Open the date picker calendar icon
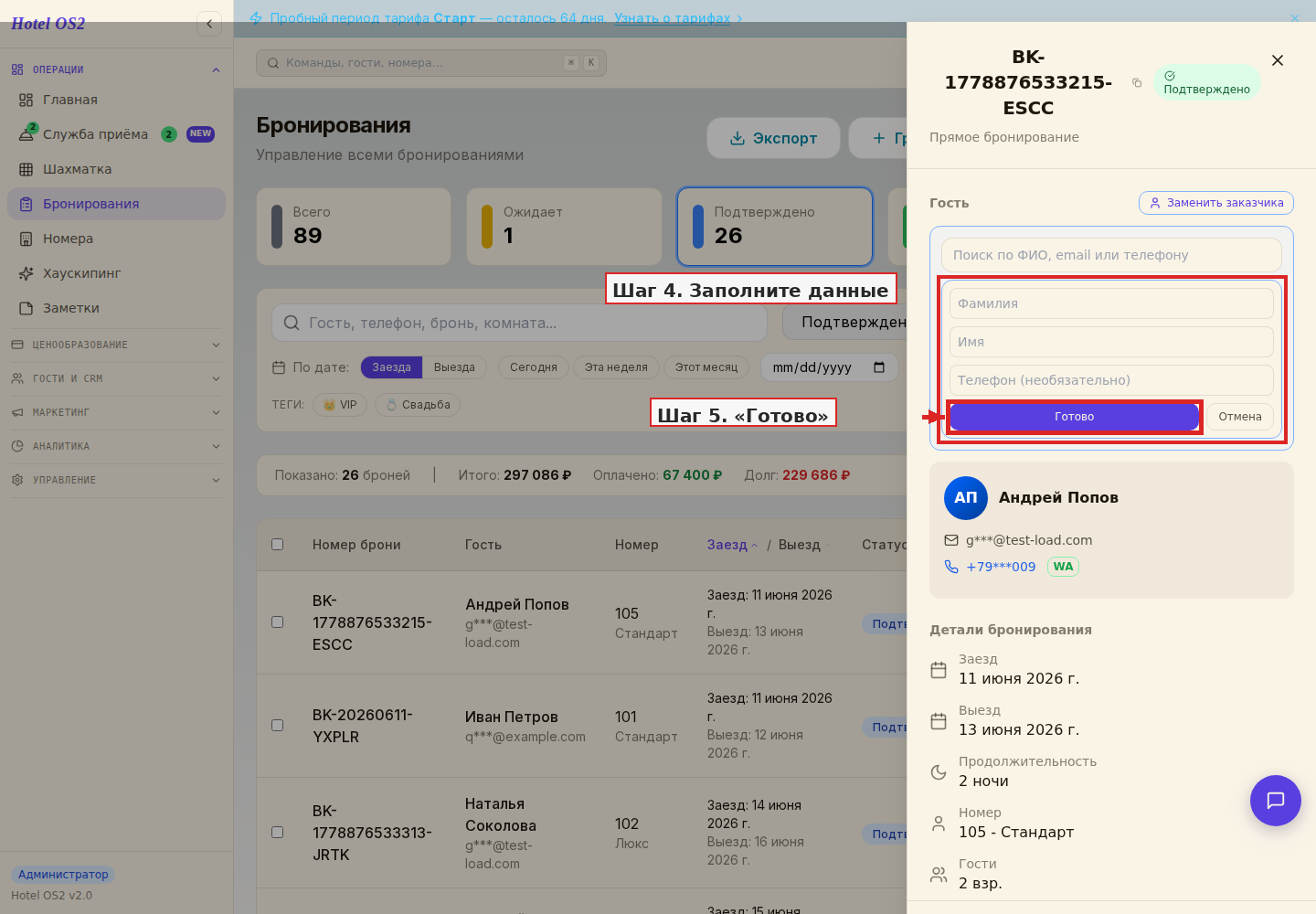 pyautogui.click(x=879, y=367)
